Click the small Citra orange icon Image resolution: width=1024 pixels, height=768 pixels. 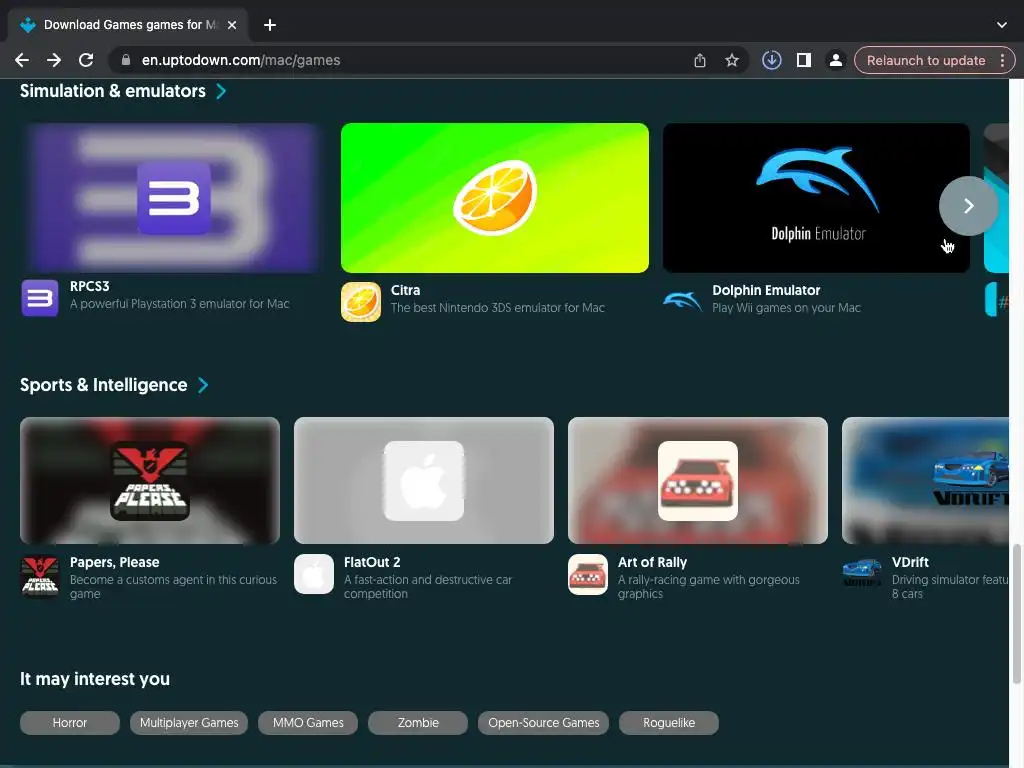tap(360, 302)
